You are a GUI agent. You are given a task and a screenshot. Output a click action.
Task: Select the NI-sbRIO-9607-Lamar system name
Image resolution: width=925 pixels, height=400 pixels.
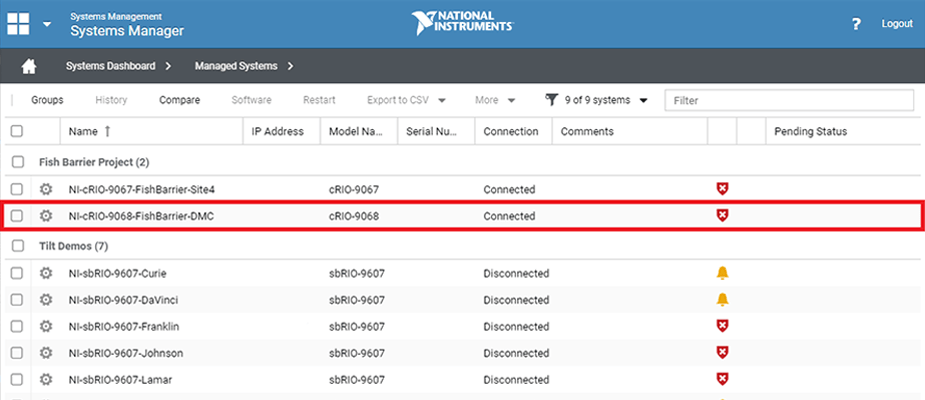tap(120, 380)
